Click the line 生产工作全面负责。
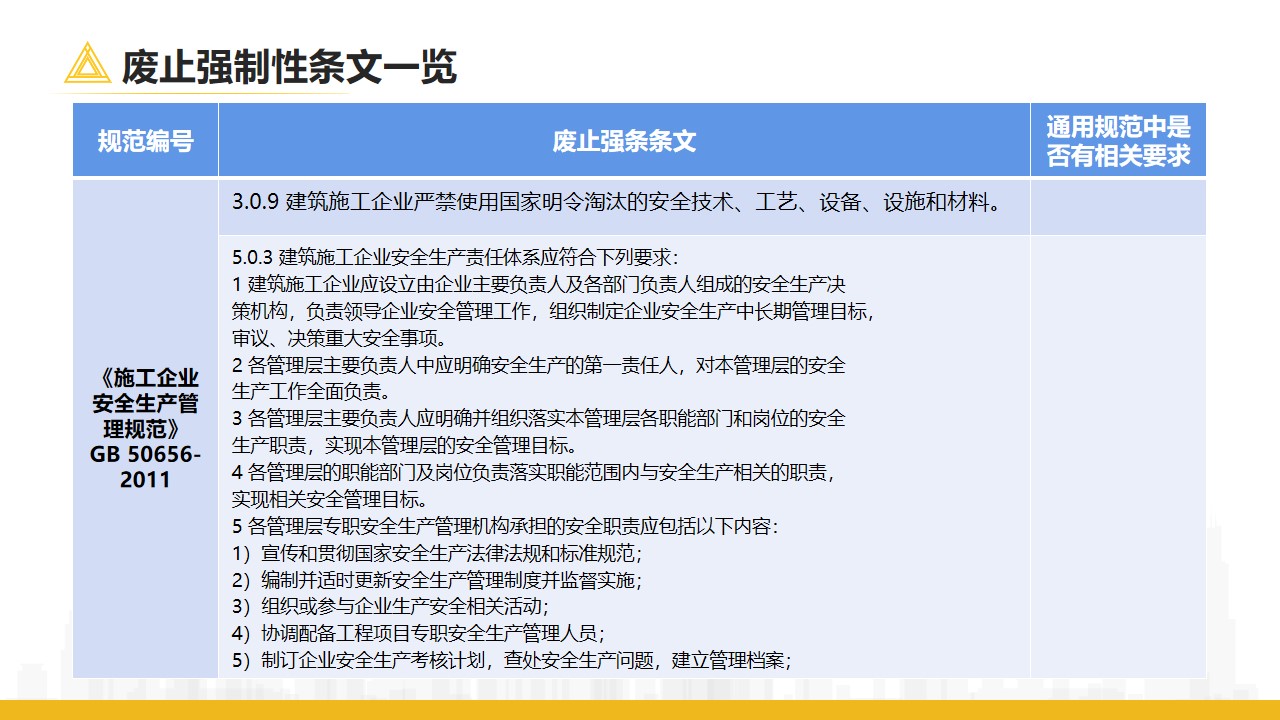Viewport: 1280px width, 720px height. (x=311, y=391)
